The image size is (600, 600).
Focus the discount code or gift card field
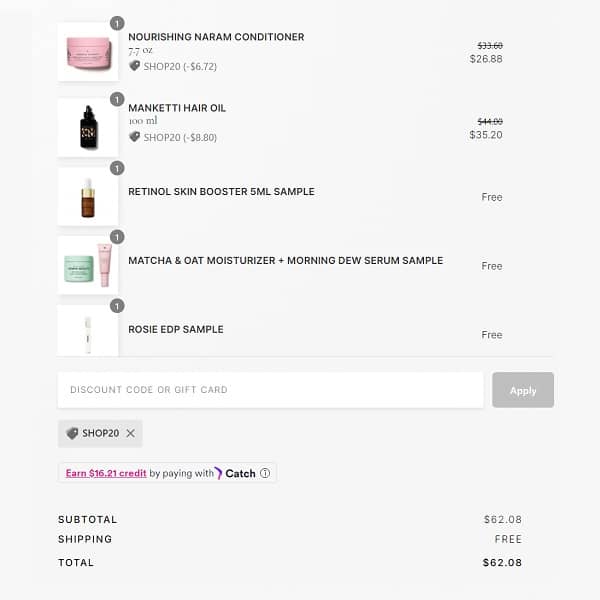(x=270, y=390)
